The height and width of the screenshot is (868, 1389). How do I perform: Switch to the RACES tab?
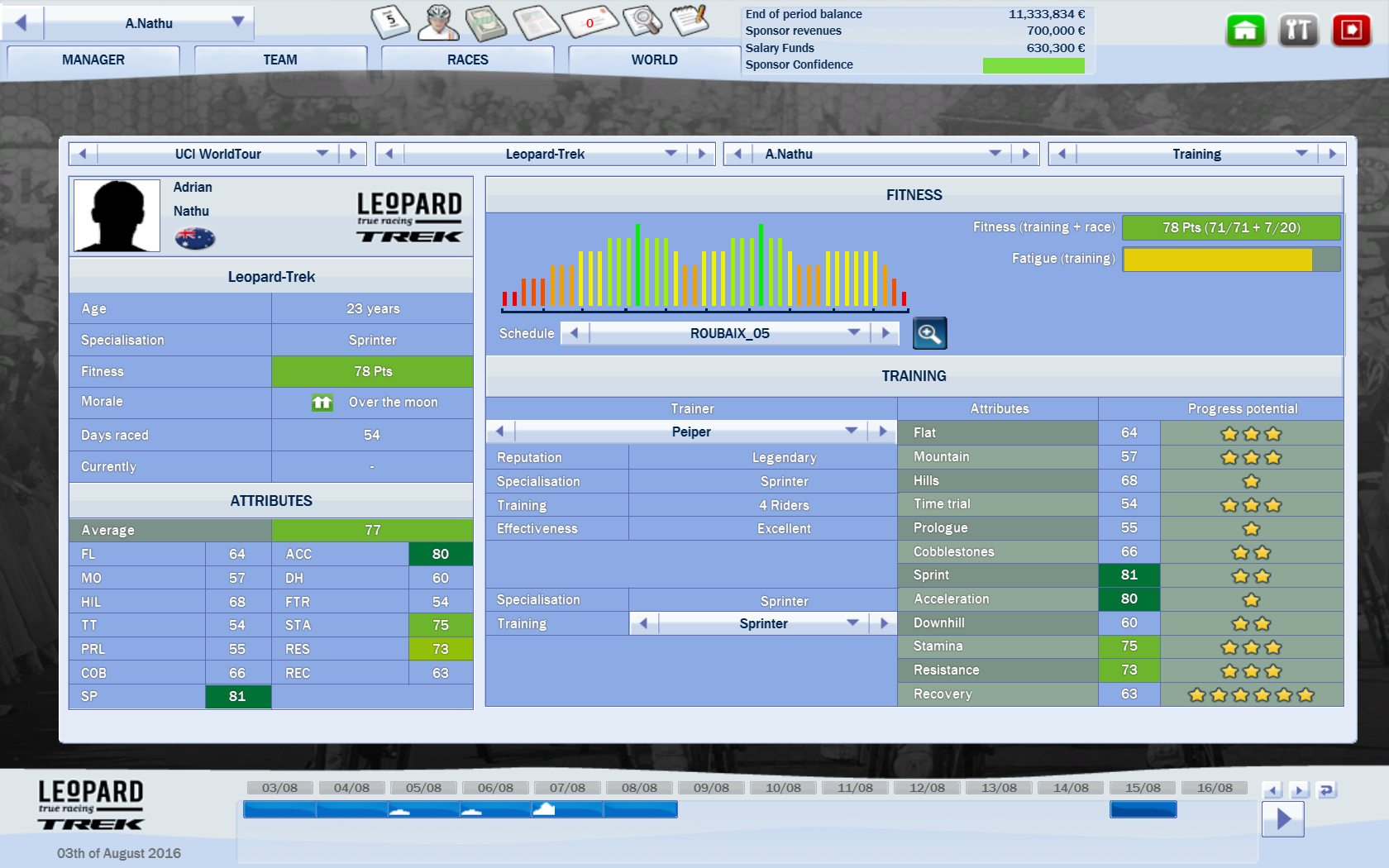(x=467, y=60)
